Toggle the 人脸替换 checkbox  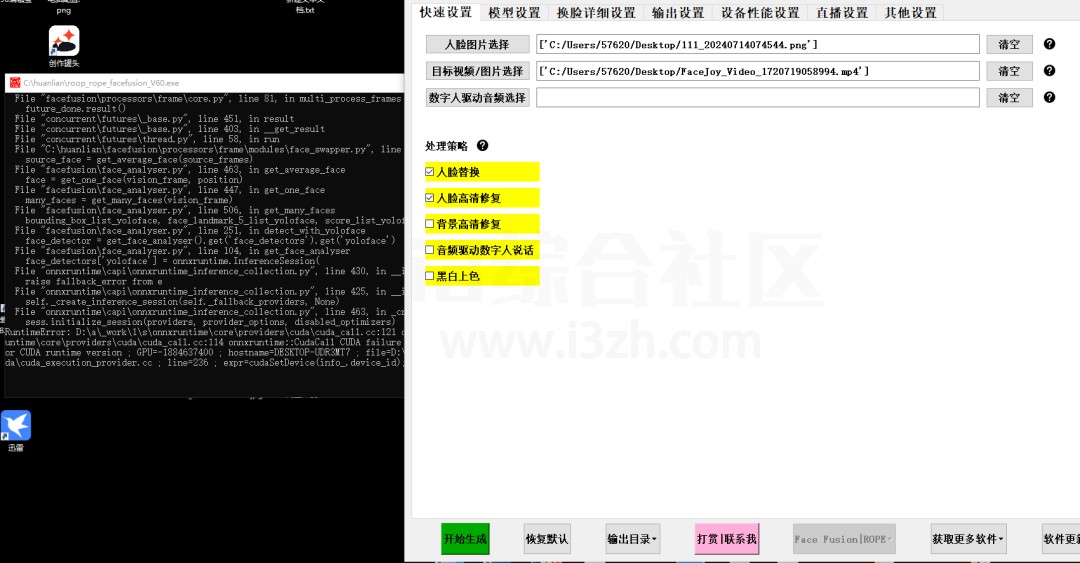coord(430,172)
